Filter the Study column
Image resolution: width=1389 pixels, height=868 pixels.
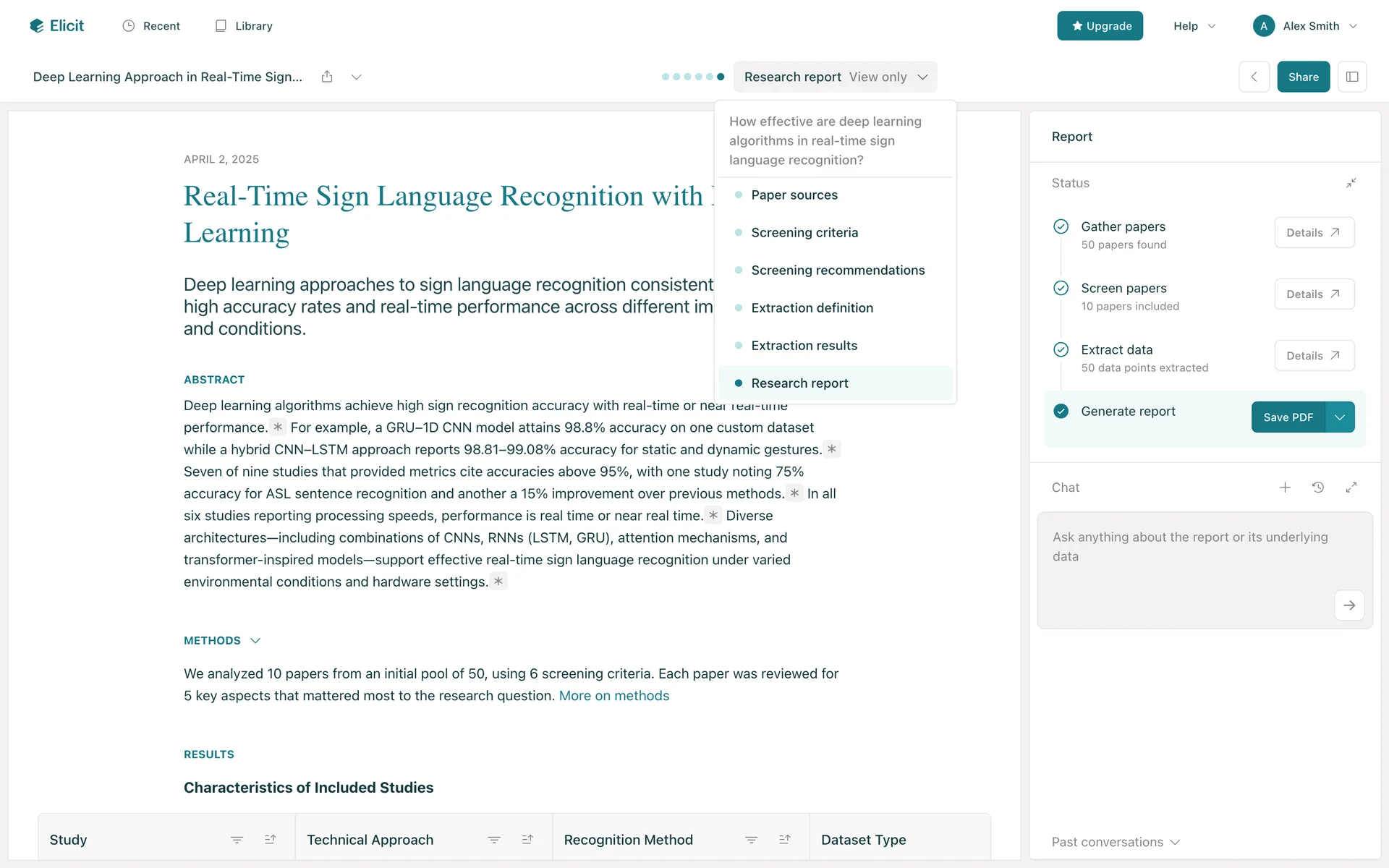pyautogui.click(x=237, y=840)
